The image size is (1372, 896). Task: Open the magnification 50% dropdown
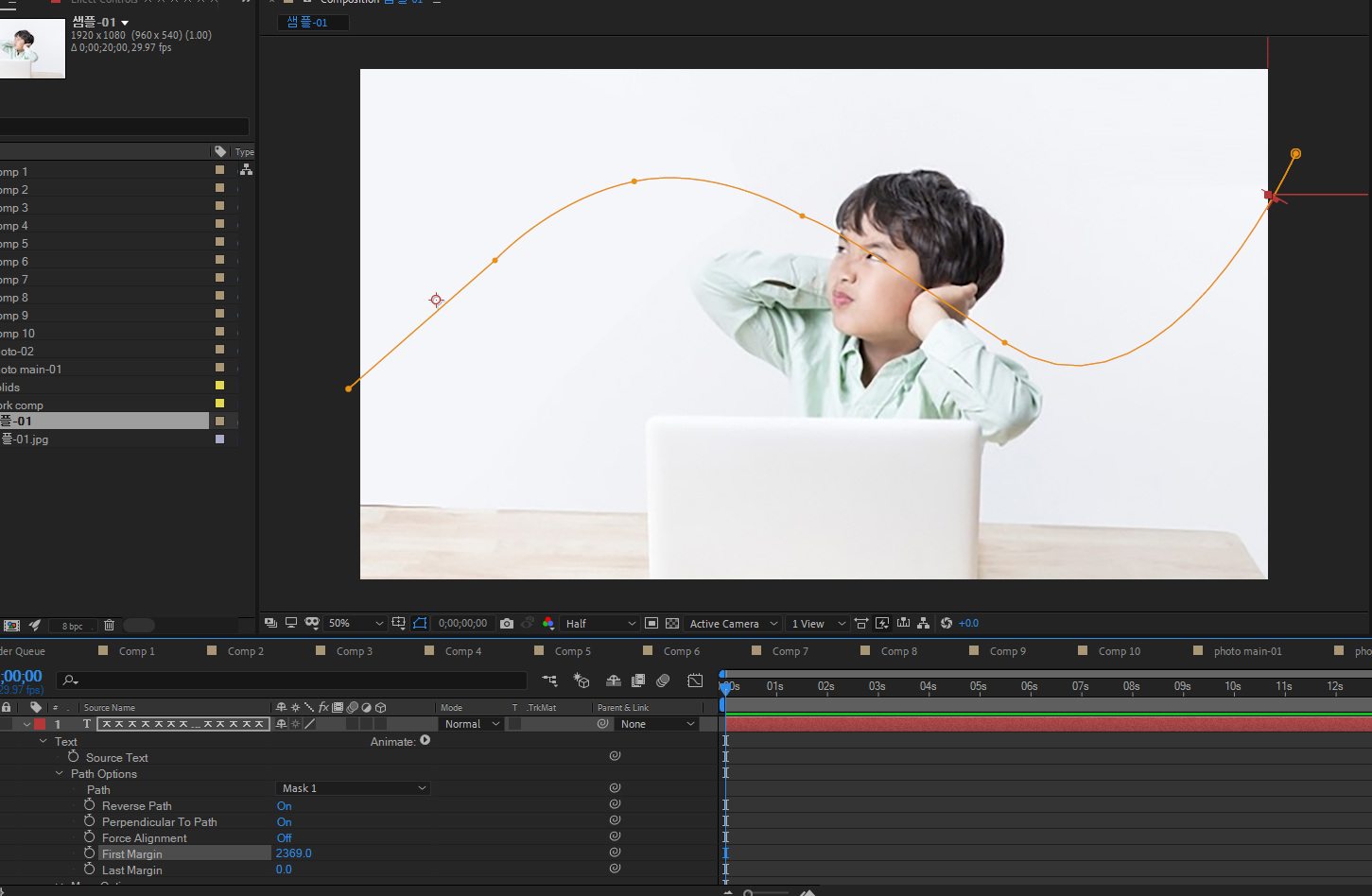(356, 624)
